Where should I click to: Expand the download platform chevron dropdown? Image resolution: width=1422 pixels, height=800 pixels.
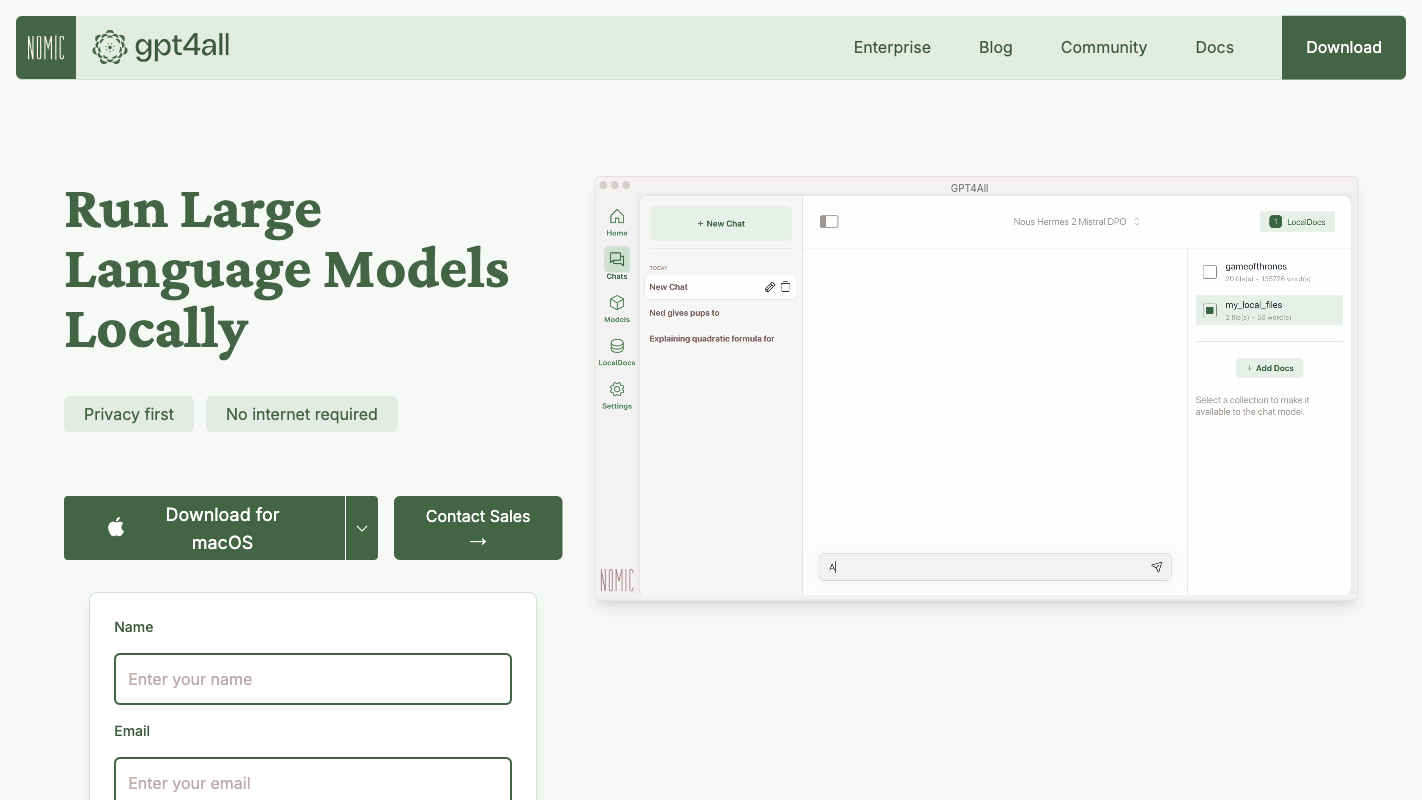[362, 528]
